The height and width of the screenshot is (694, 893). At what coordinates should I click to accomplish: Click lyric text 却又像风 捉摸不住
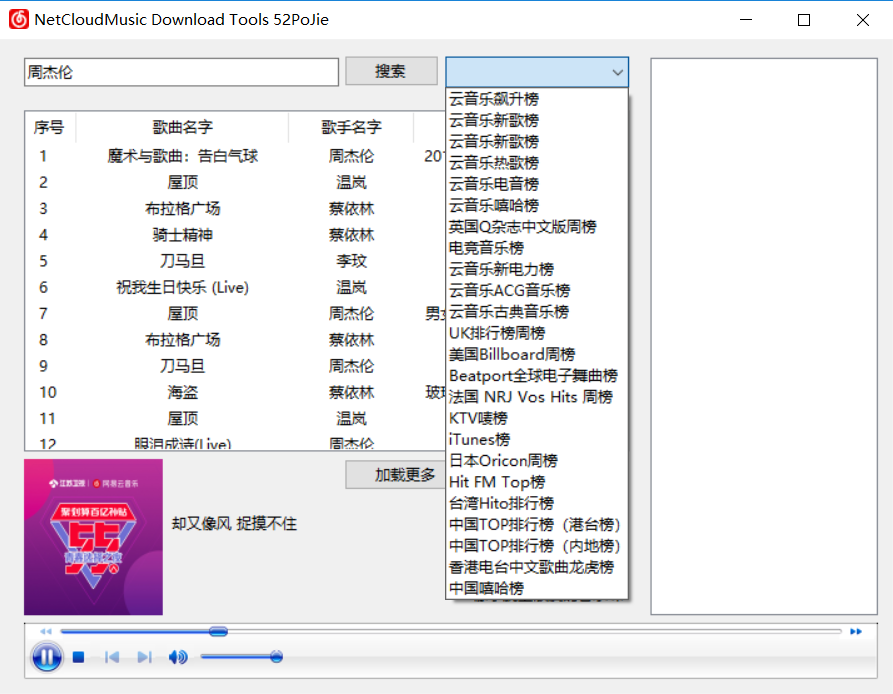(x=234, y=523)
